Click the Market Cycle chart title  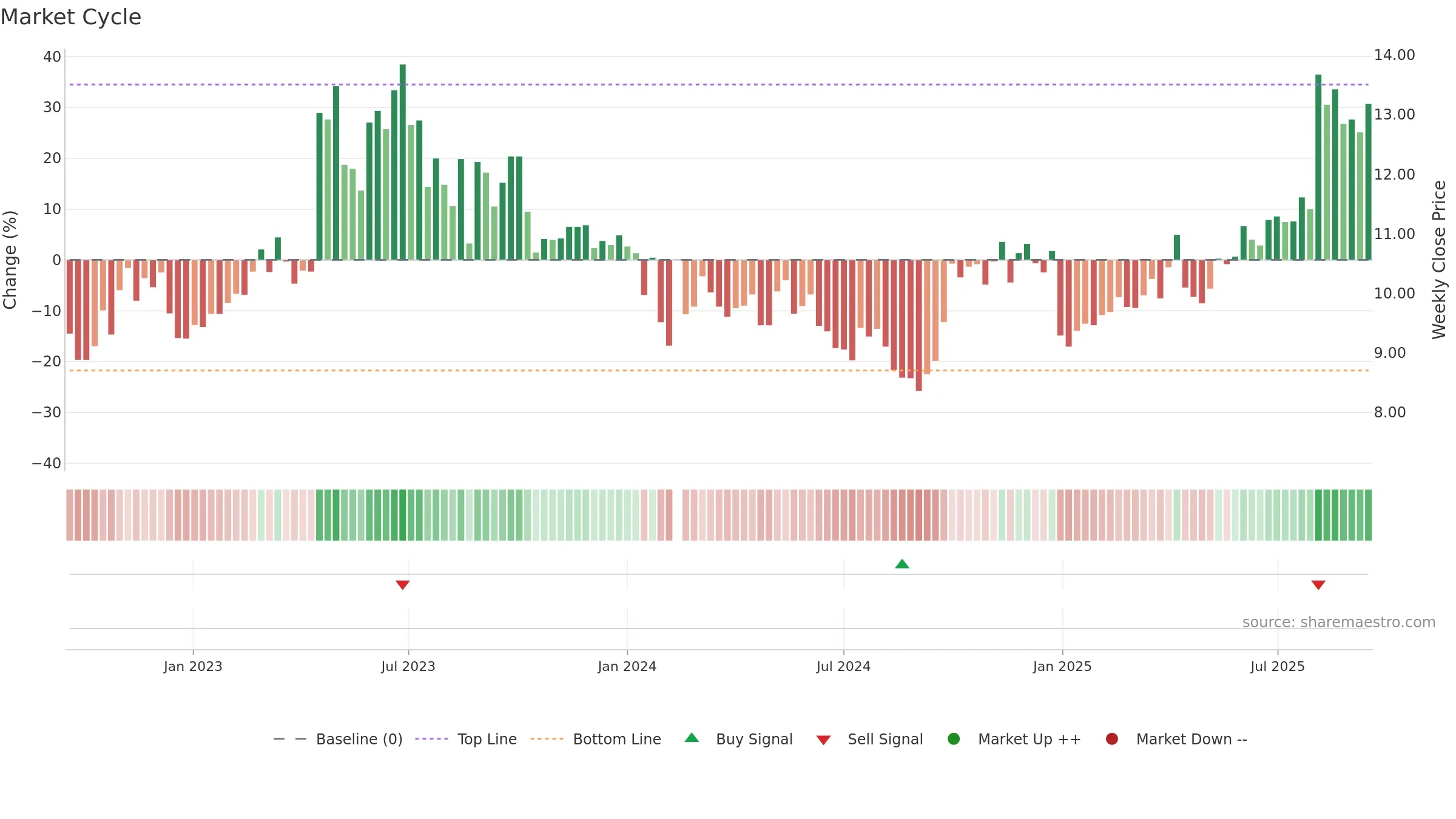71,17
